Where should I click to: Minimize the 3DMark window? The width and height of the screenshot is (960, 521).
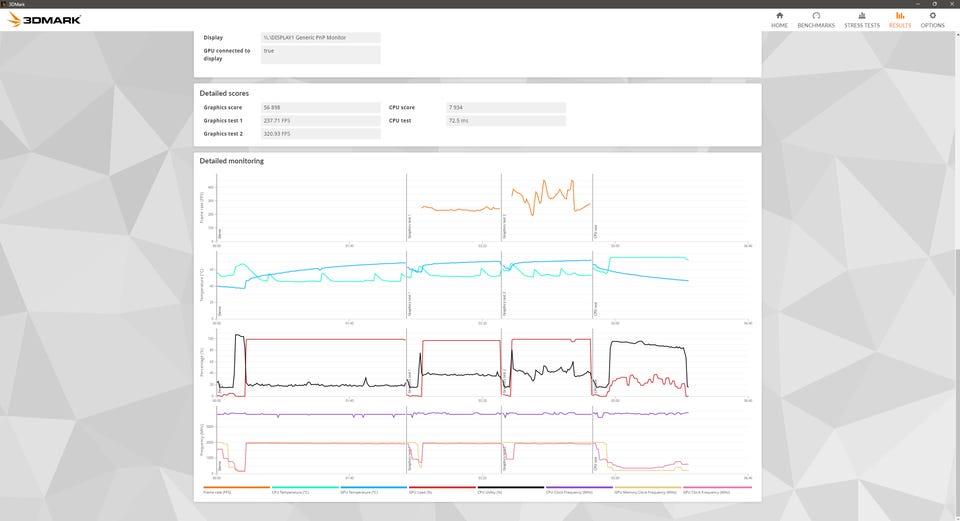[x=917, y=4]
